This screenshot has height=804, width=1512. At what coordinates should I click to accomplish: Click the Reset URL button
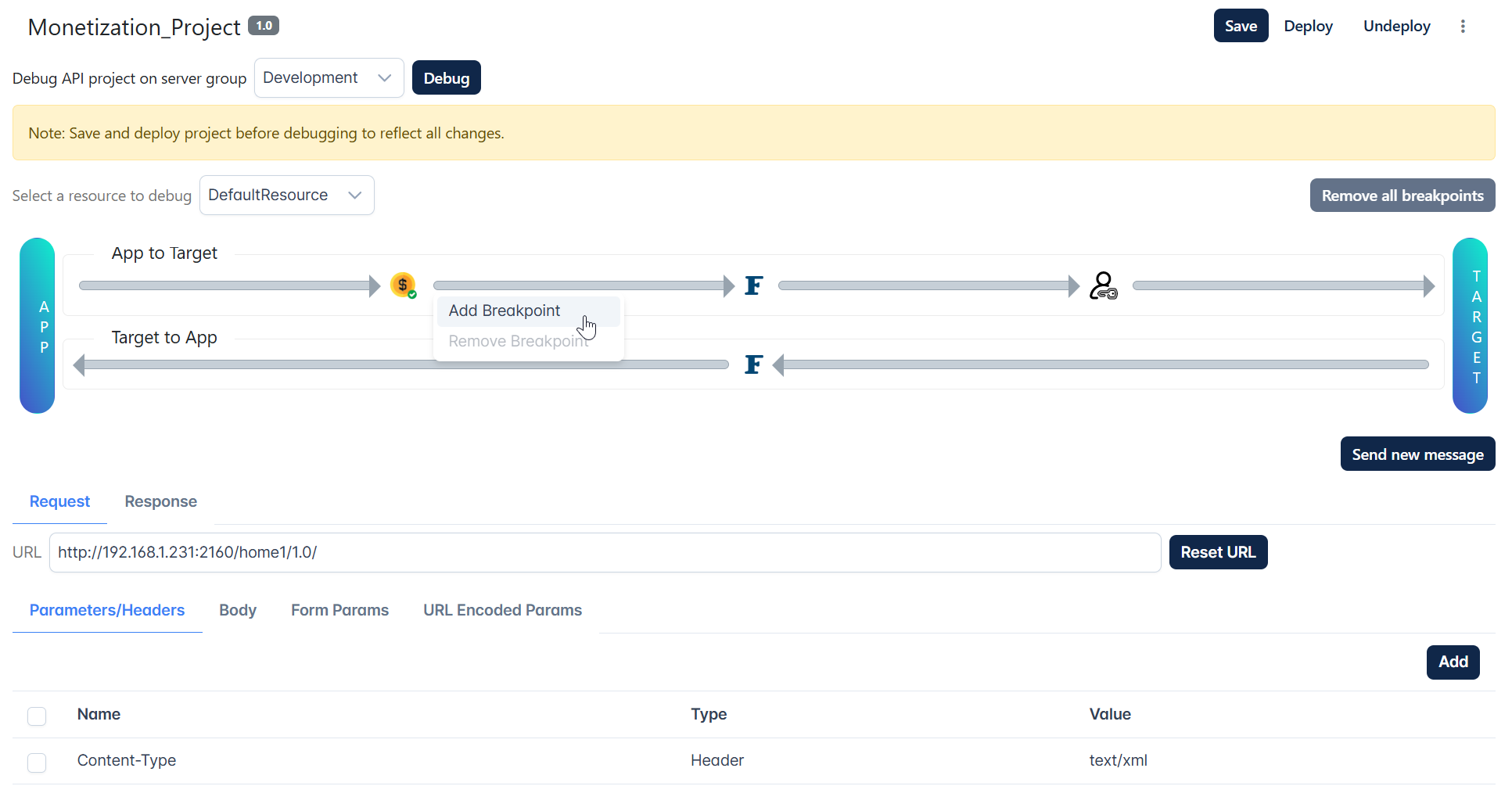pos(1218,552)
